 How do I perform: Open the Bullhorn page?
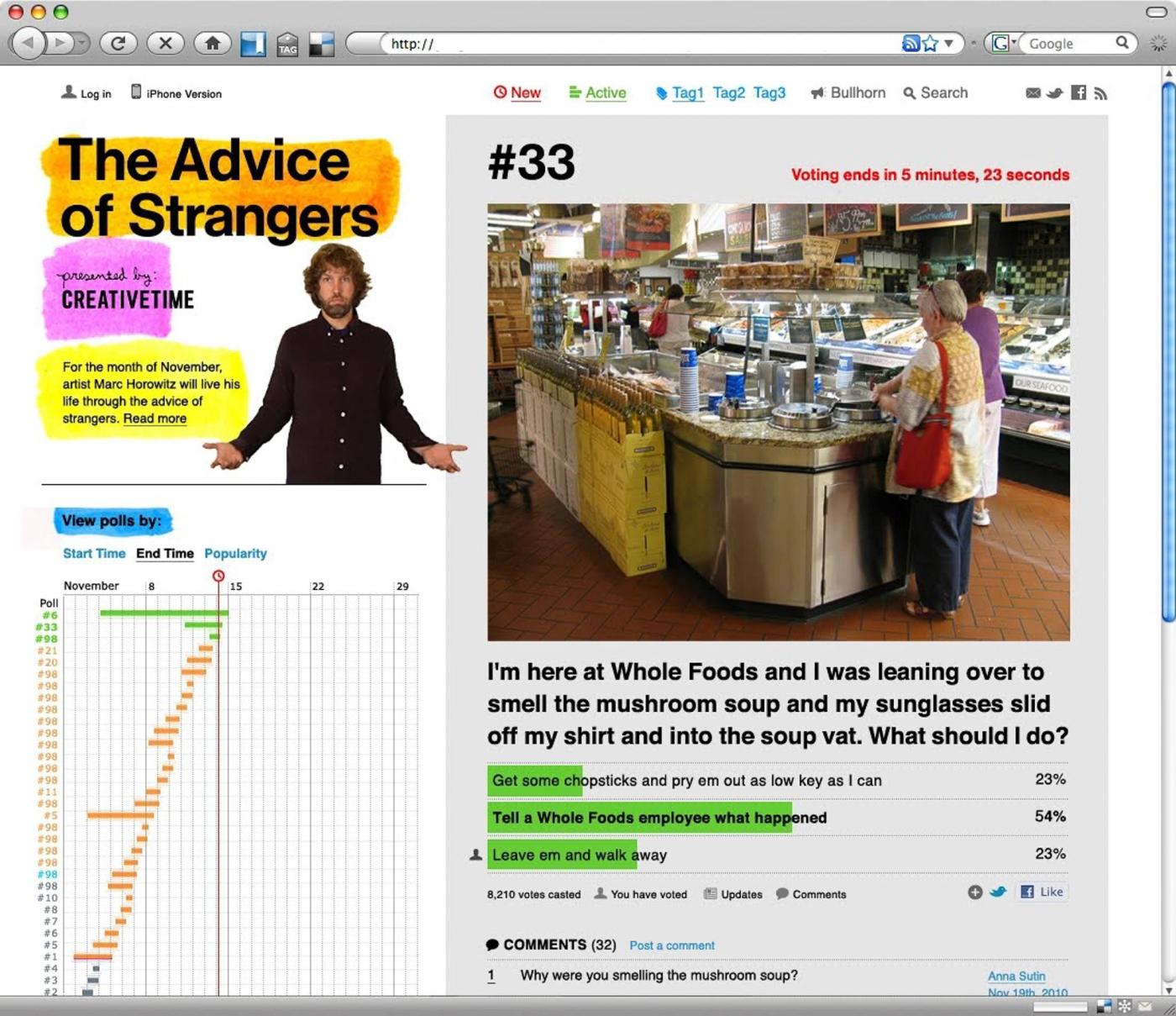click(x=848, y=92)
